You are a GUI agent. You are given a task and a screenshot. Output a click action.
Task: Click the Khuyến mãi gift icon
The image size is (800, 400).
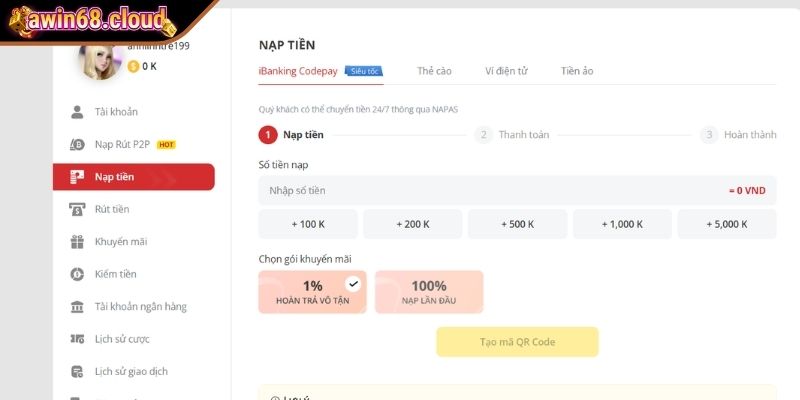pyautogui.click(x=77, y=241)
